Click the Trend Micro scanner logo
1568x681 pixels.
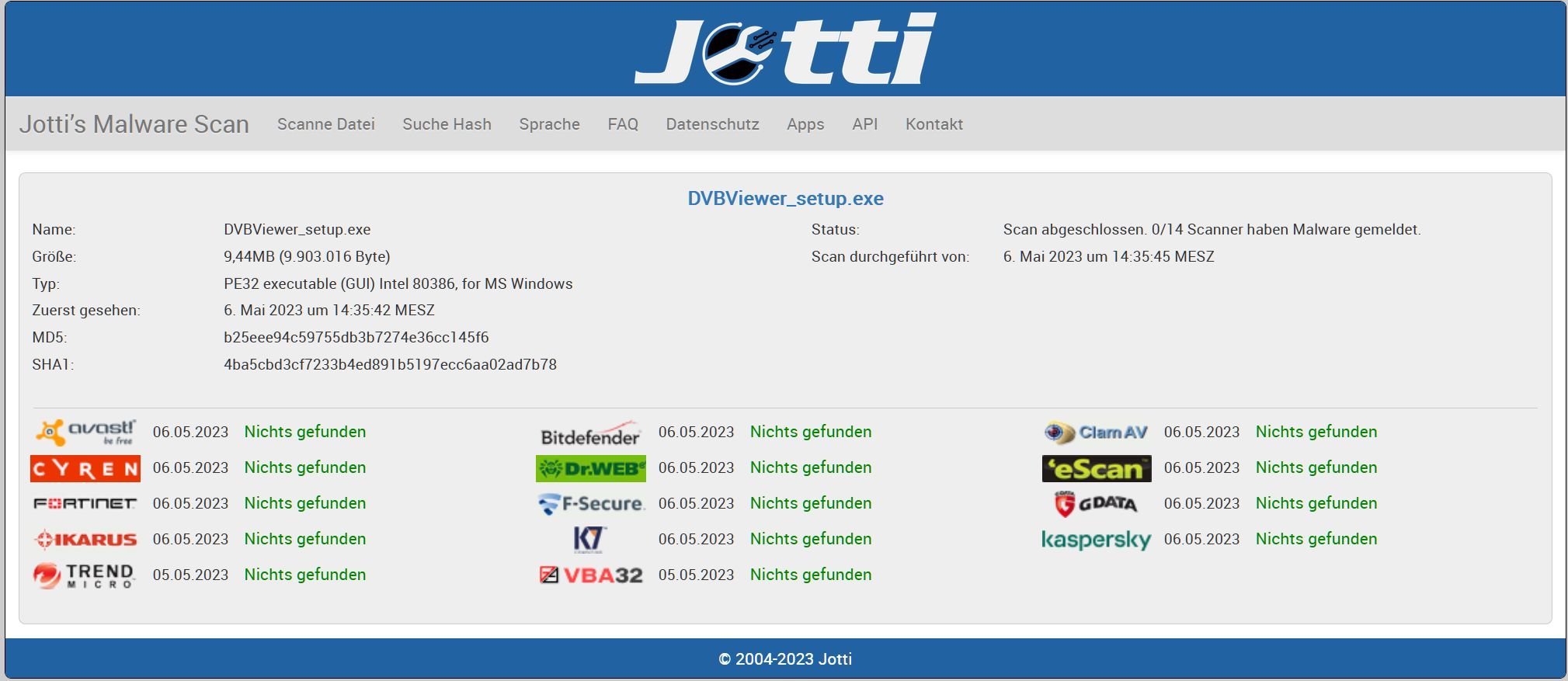pos(84,575)
